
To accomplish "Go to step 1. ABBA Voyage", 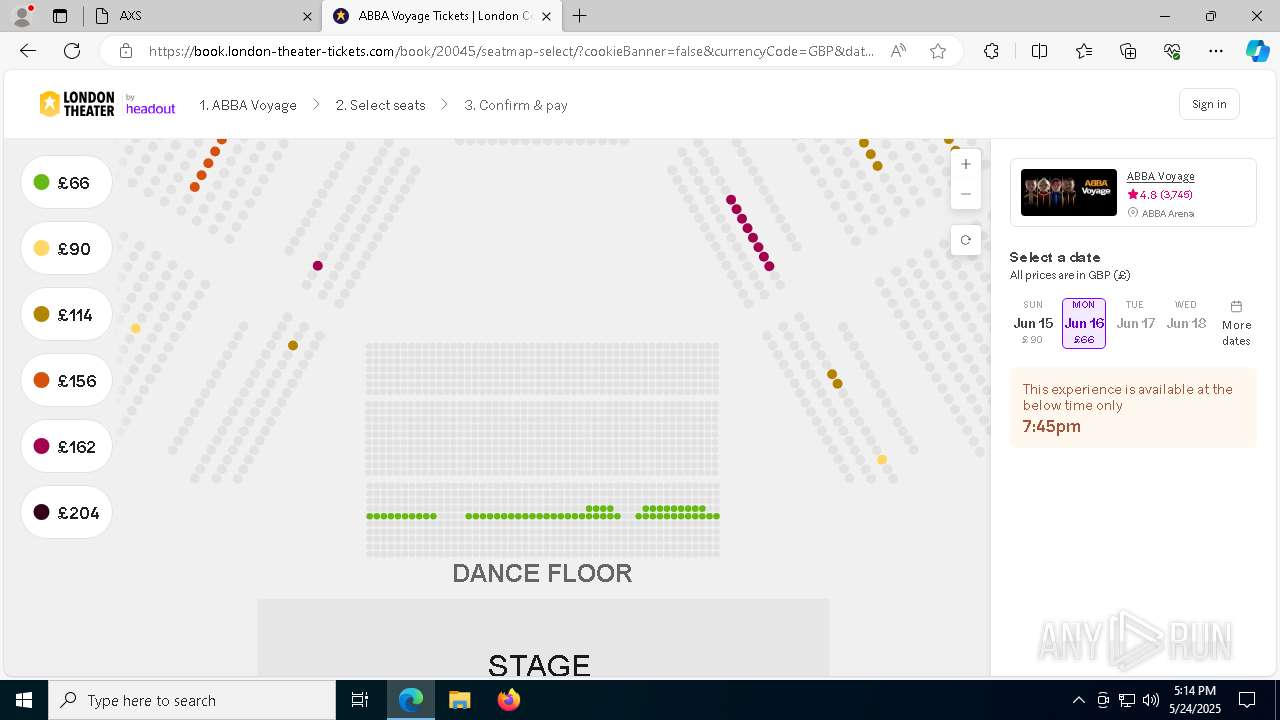I will 248,105.
